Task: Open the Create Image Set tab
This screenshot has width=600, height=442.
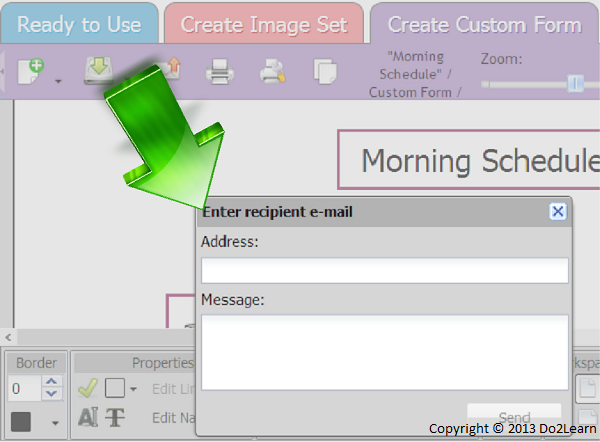Action: (264, 24)
